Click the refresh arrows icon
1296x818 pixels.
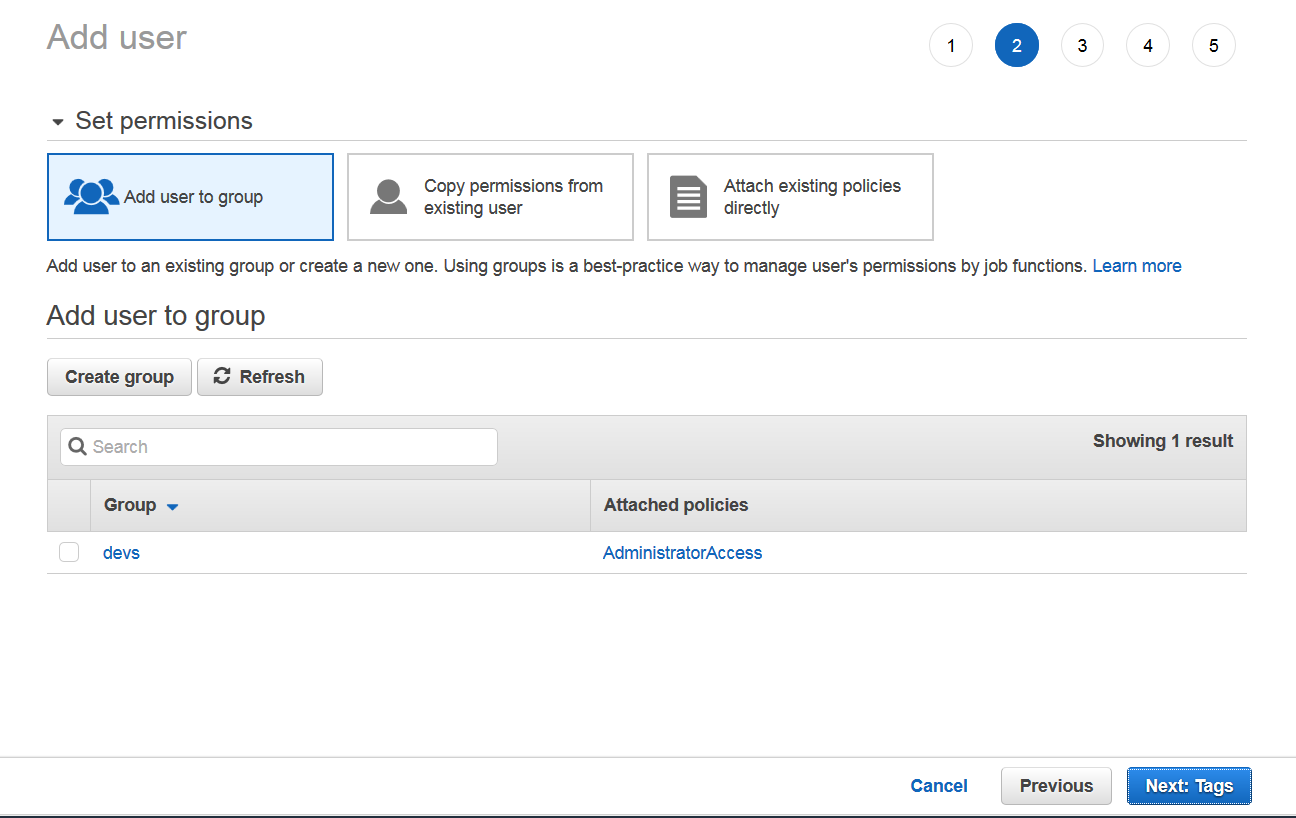pos(222,376)
